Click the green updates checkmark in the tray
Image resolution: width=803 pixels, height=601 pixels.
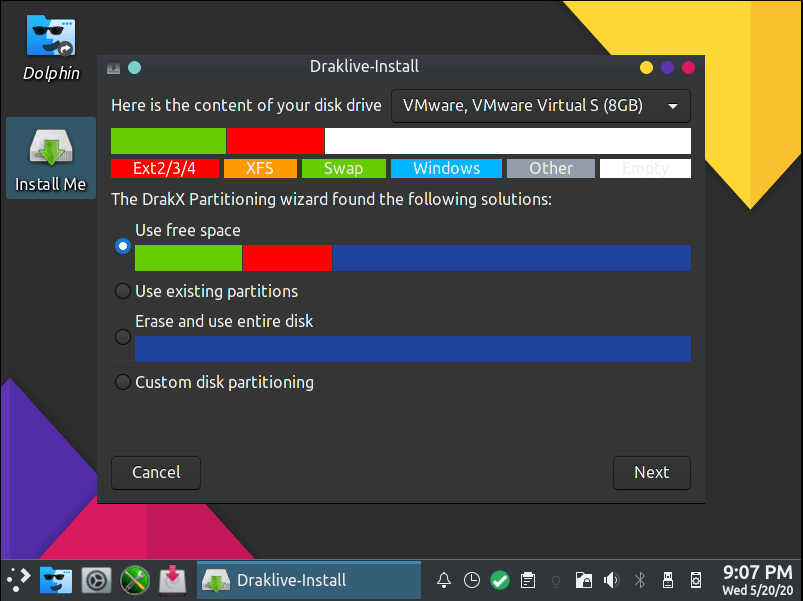click(499, 580)
